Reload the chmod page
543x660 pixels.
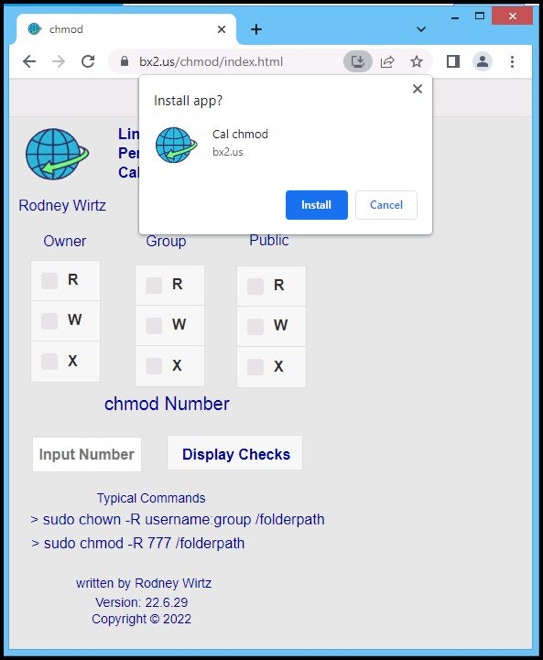[88, 62]
